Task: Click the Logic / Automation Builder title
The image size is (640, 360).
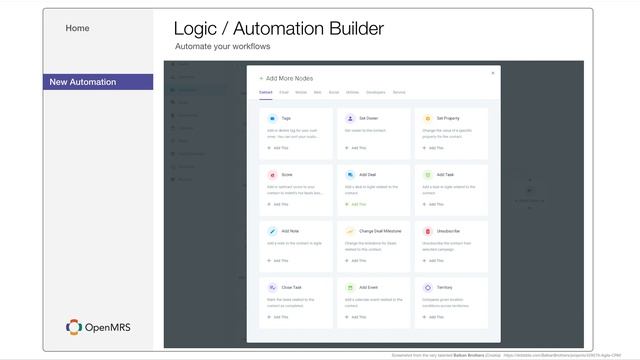Action: (x=279, y=29)
